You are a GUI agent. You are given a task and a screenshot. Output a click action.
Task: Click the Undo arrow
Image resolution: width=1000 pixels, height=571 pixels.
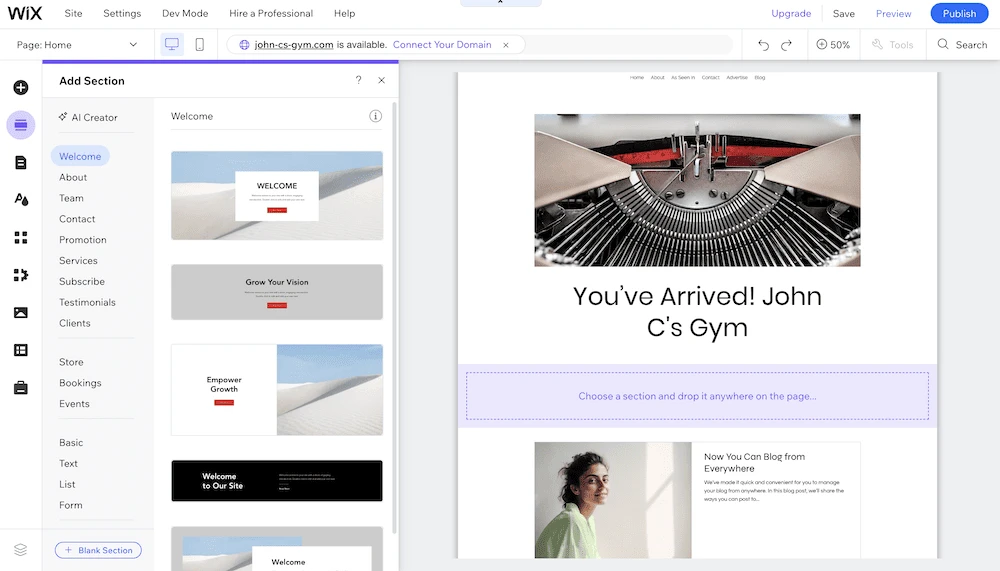[763, 45]
